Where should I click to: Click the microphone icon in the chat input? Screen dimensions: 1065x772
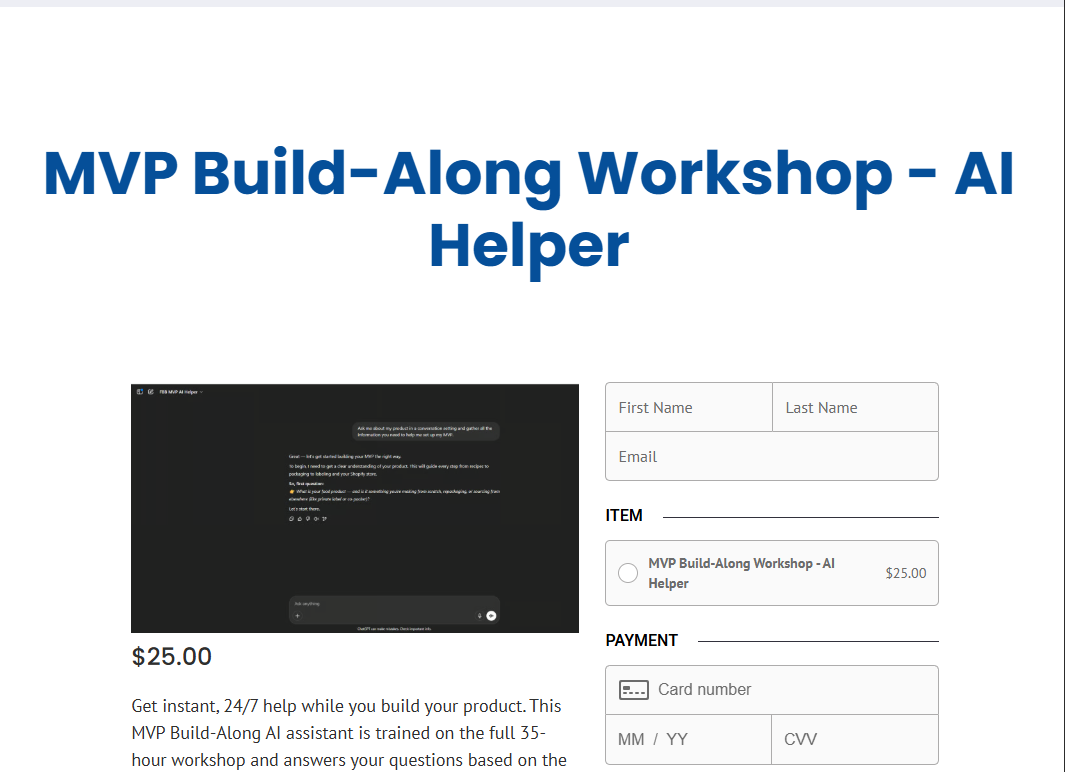[479, 615]
